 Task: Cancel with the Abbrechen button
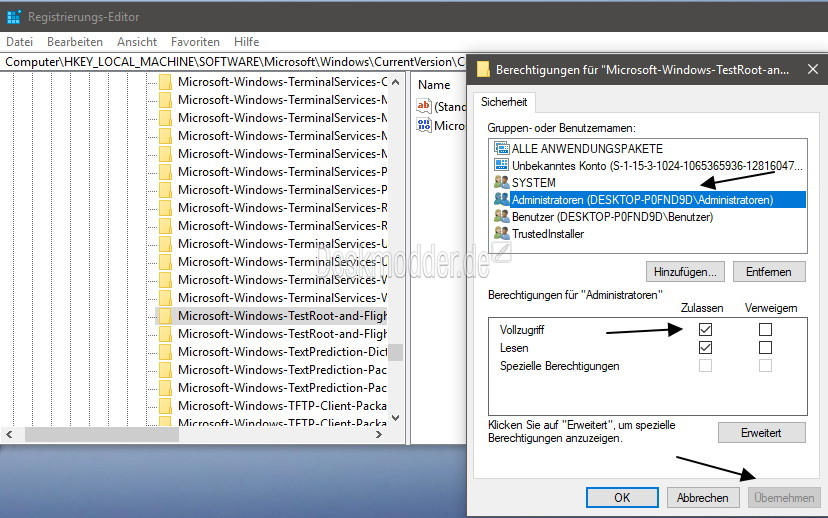click(702, 497)
